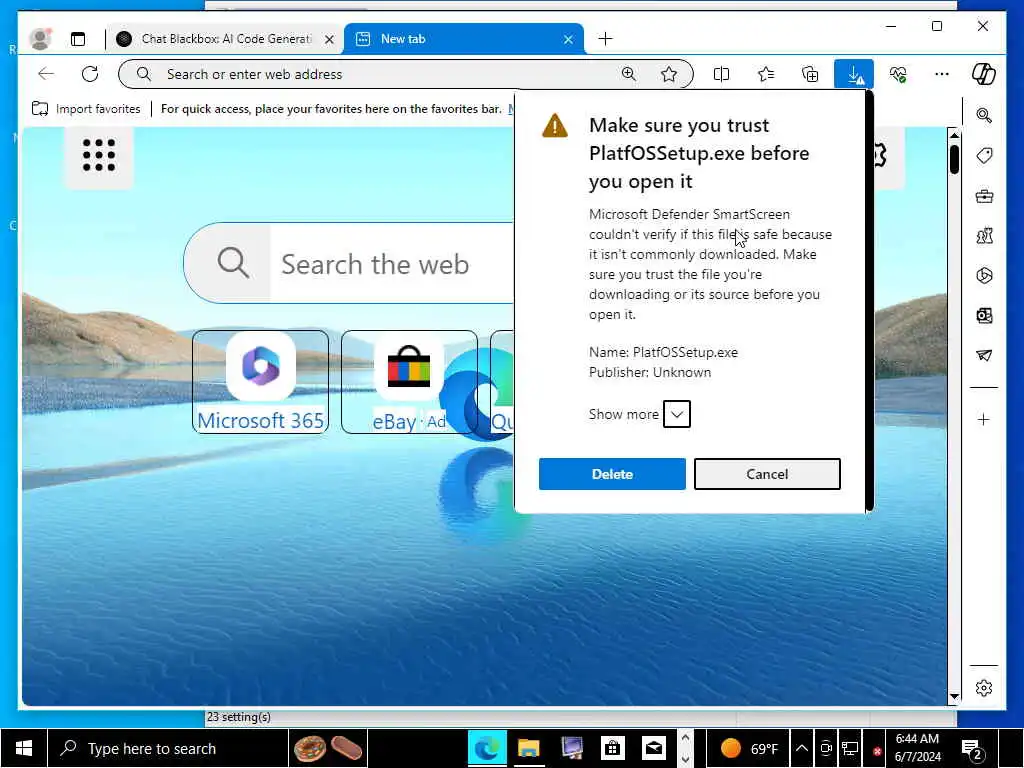Add this page to favorites (star icon)
This screenshot has height=768, width=1024.
(x=669, y=74)
